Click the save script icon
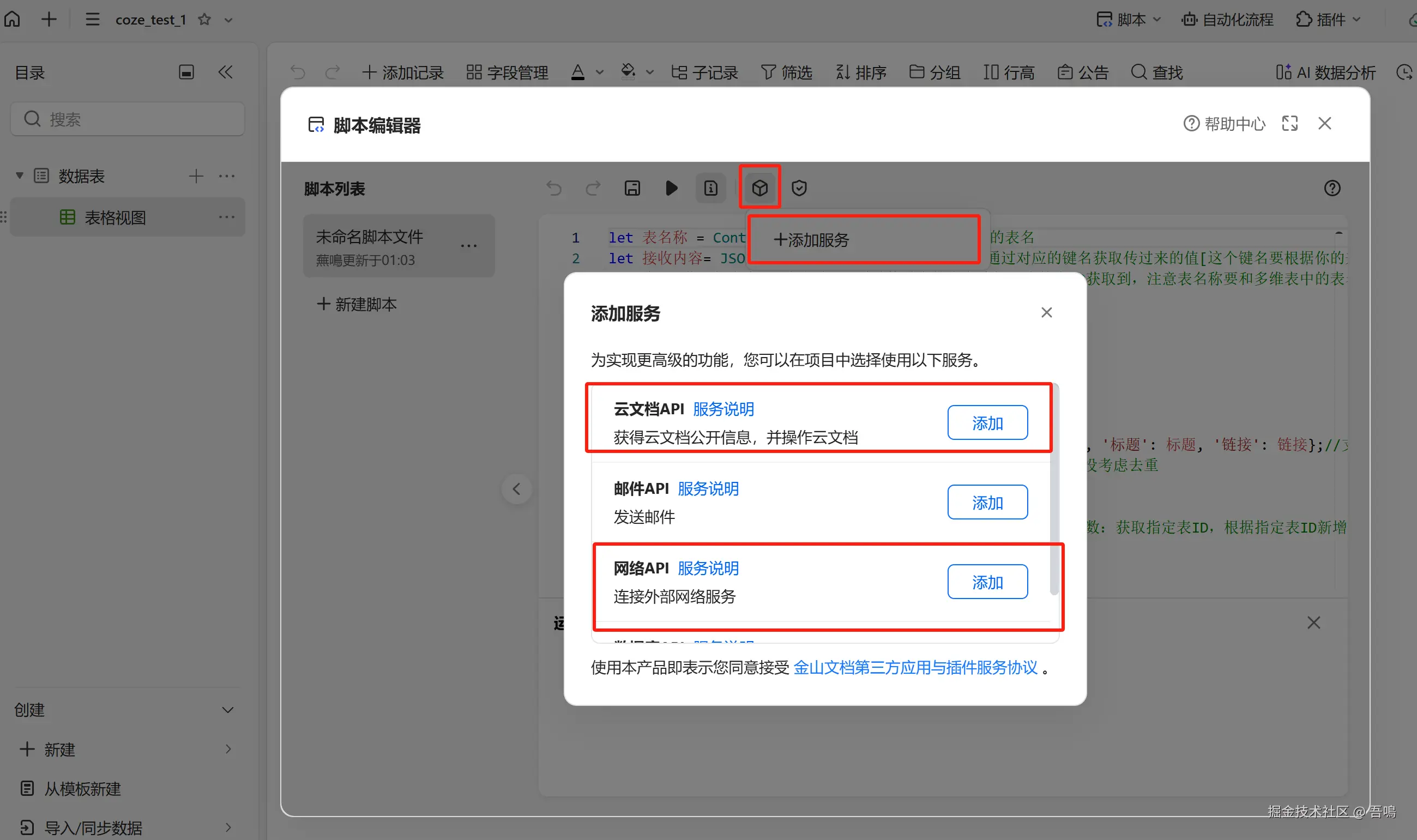The width and height of the screenshot is (1417, 840). (x=632, y=188)
